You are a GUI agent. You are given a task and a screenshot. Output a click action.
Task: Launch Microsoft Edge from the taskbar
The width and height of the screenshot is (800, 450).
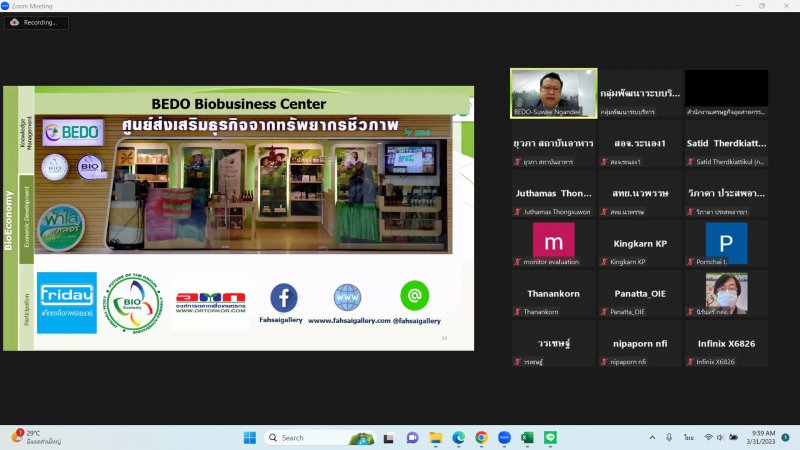point(458,438)
